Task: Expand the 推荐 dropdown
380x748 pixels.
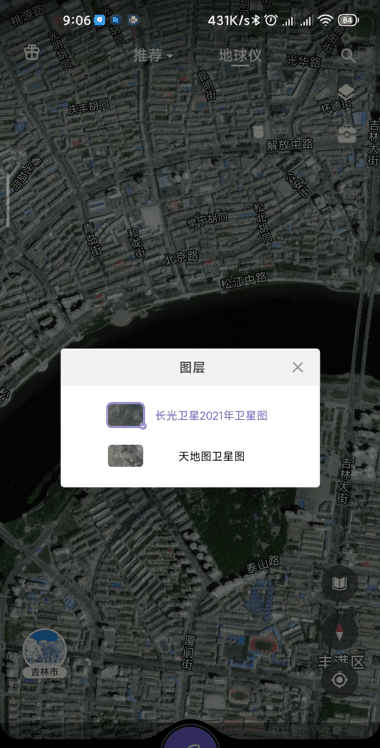Action: click(x=153, y=55)
